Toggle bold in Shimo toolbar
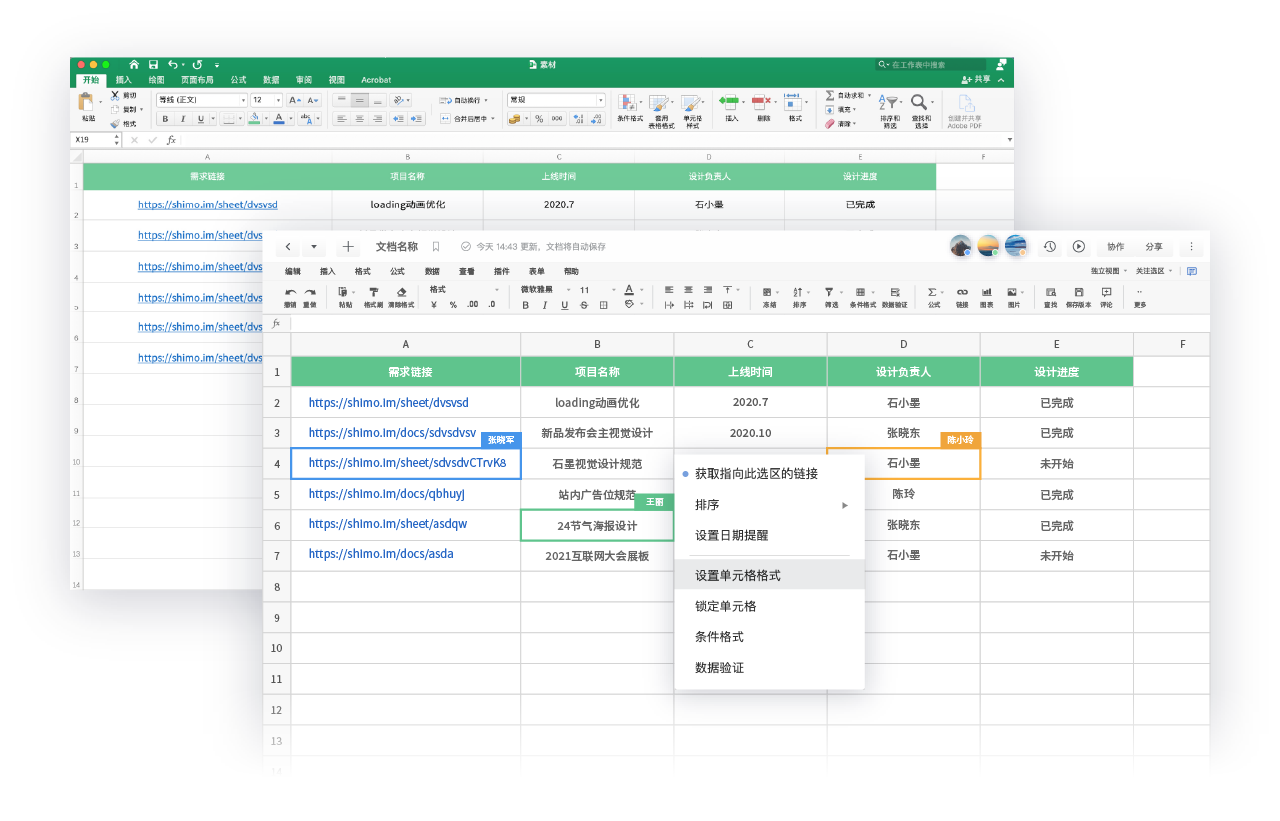1280x821 pixels. [526, 305]
